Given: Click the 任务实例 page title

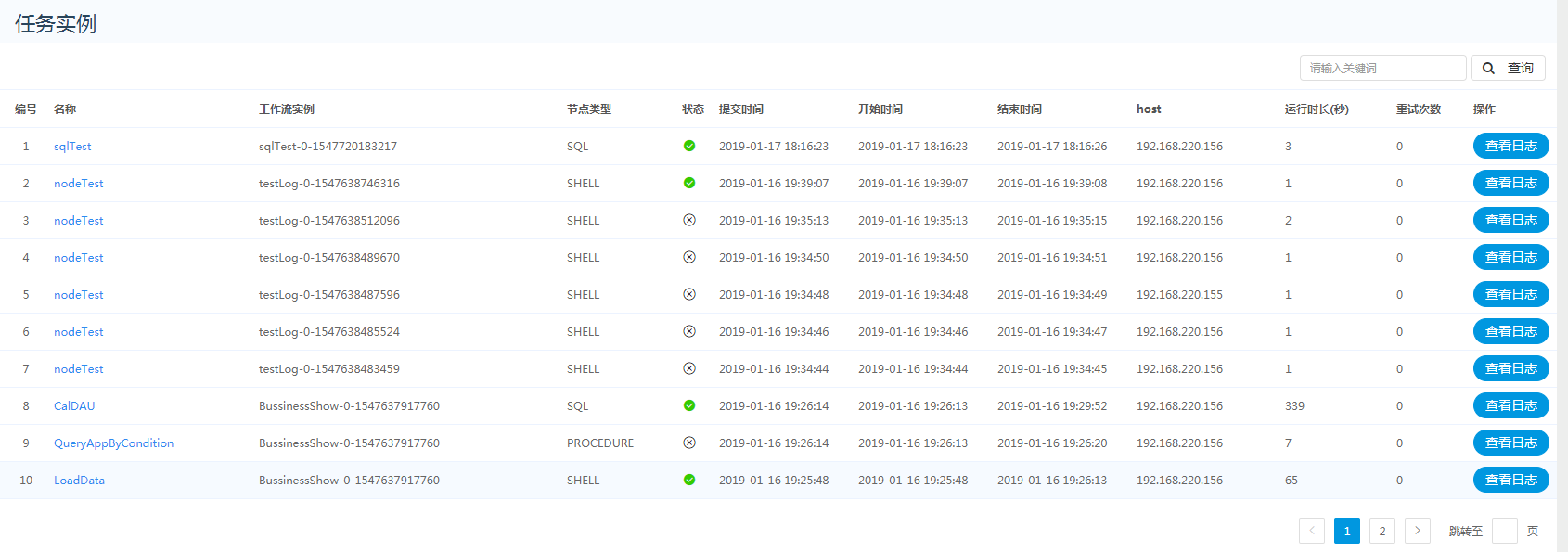Looking at the screenshot, I should [x=56, y=24].
